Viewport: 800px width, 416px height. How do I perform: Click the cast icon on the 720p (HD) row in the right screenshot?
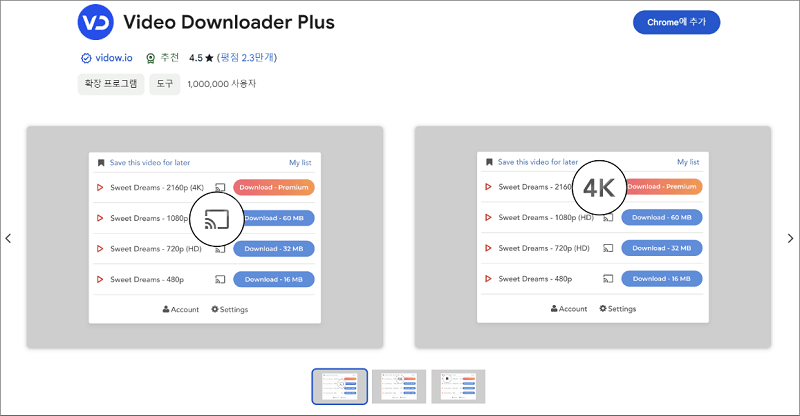tap(608, 248)
